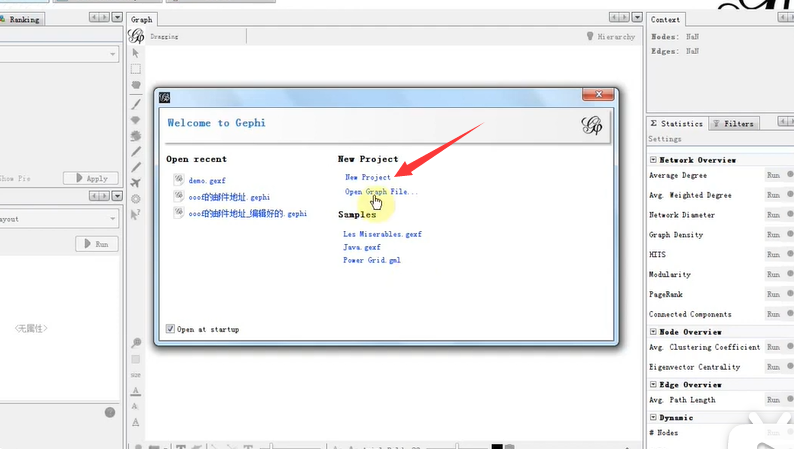
Task: Run the Avg. Path Length statistic
Action: 773,400
